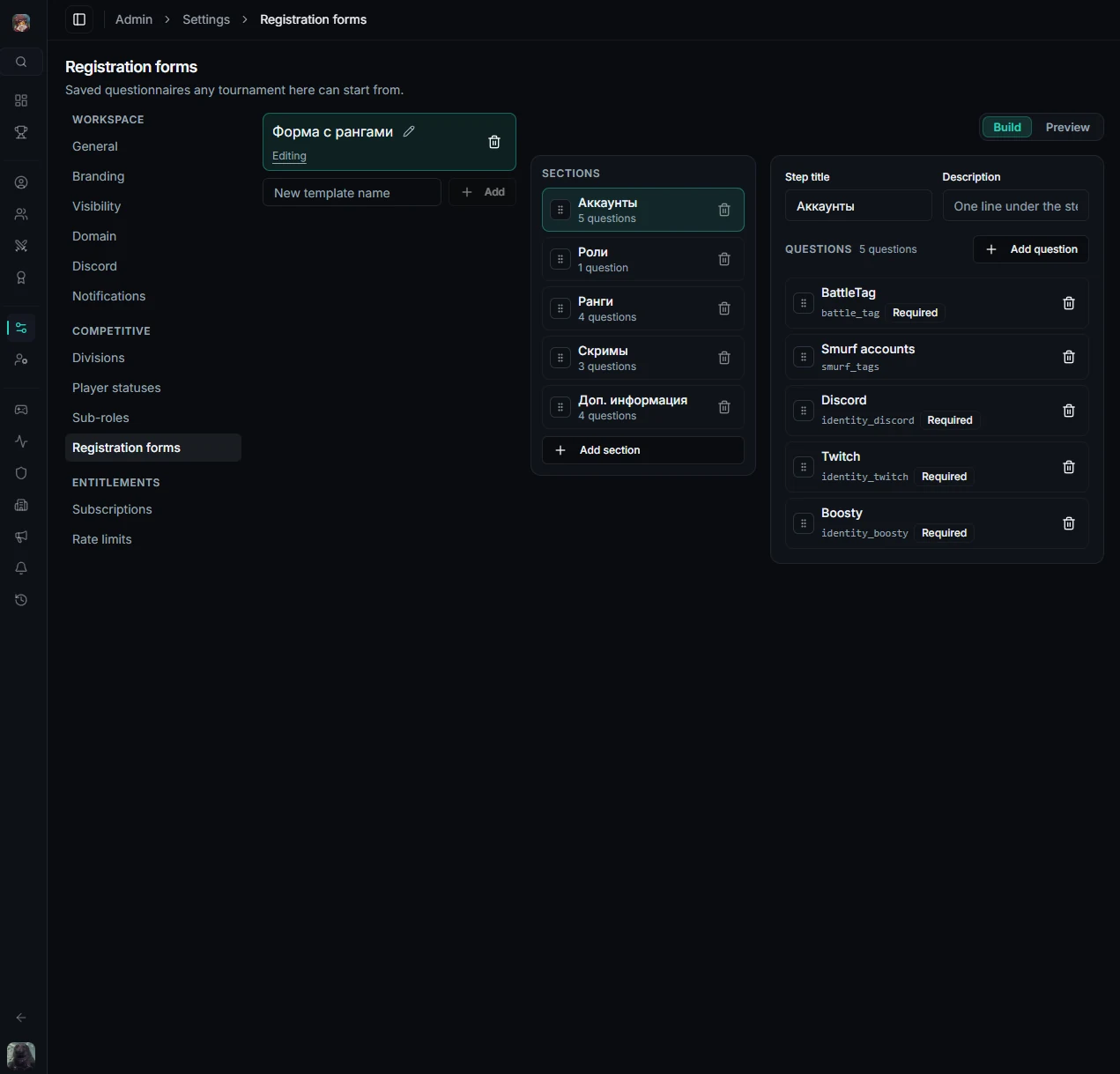Open the megaphone announcements icon
Image resolution: width=1120 pixels, height=1074 pixels.
21,537
